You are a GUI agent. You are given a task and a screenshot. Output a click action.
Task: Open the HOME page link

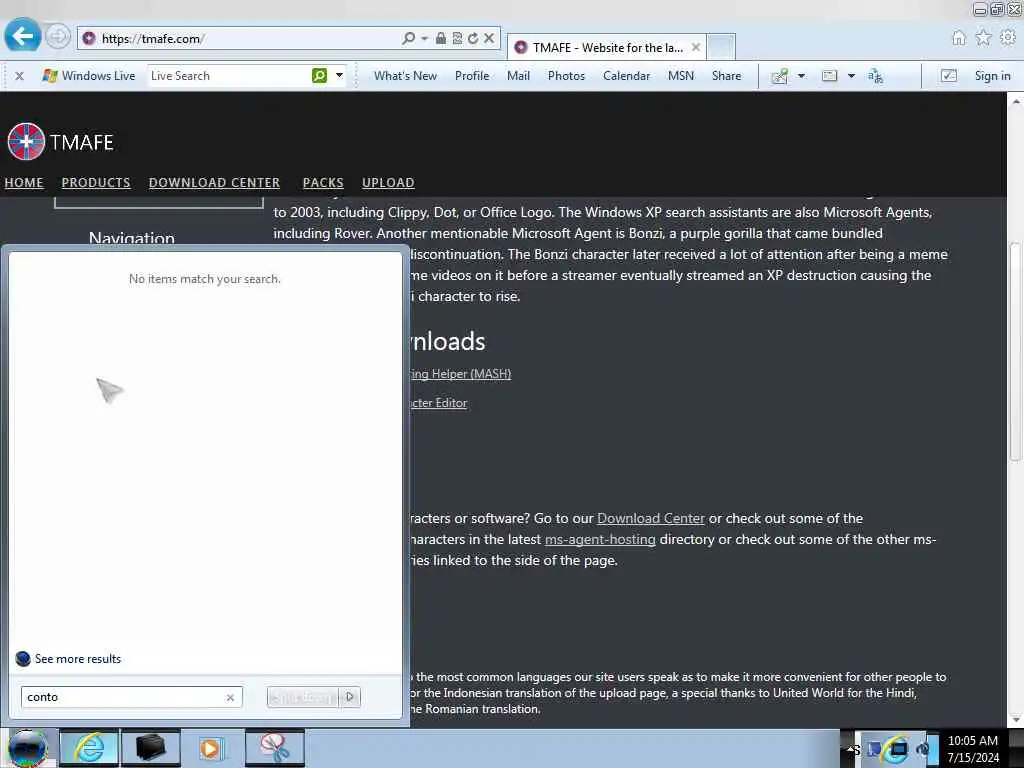pos(24,183)
